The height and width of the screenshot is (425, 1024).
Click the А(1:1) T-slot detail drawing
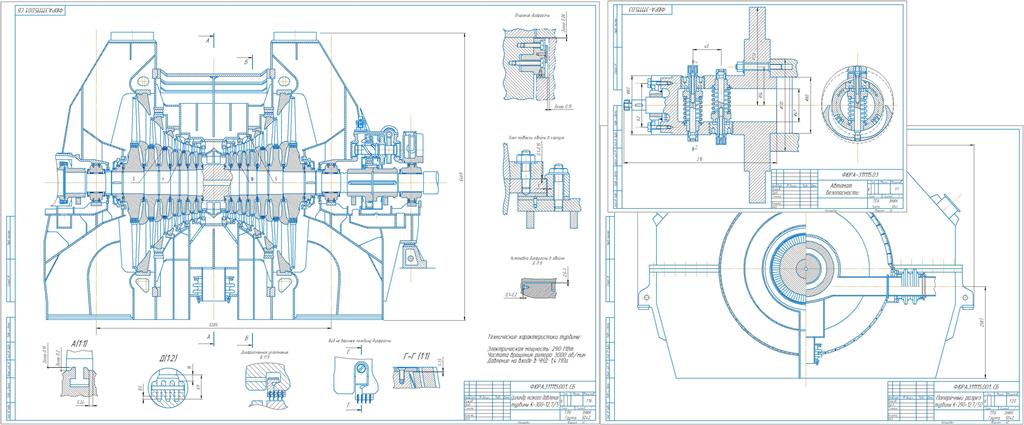(x=78, y=375)
